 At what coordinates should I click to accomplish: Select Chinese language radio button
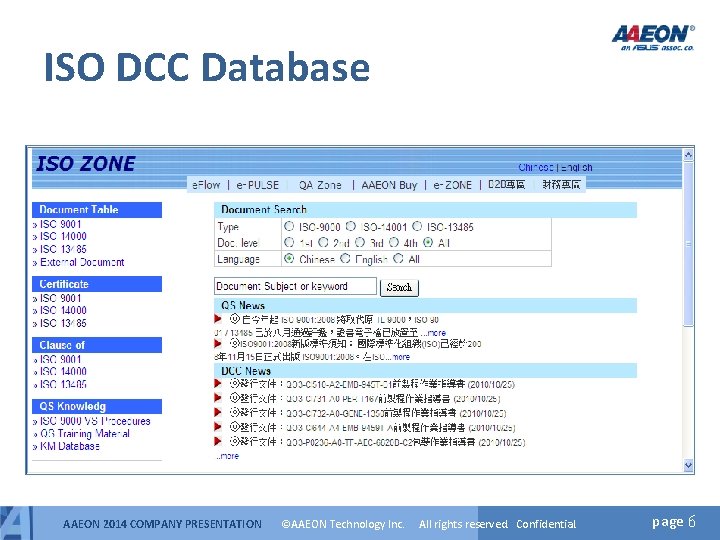pyautogui.click(x=289, y=259)
